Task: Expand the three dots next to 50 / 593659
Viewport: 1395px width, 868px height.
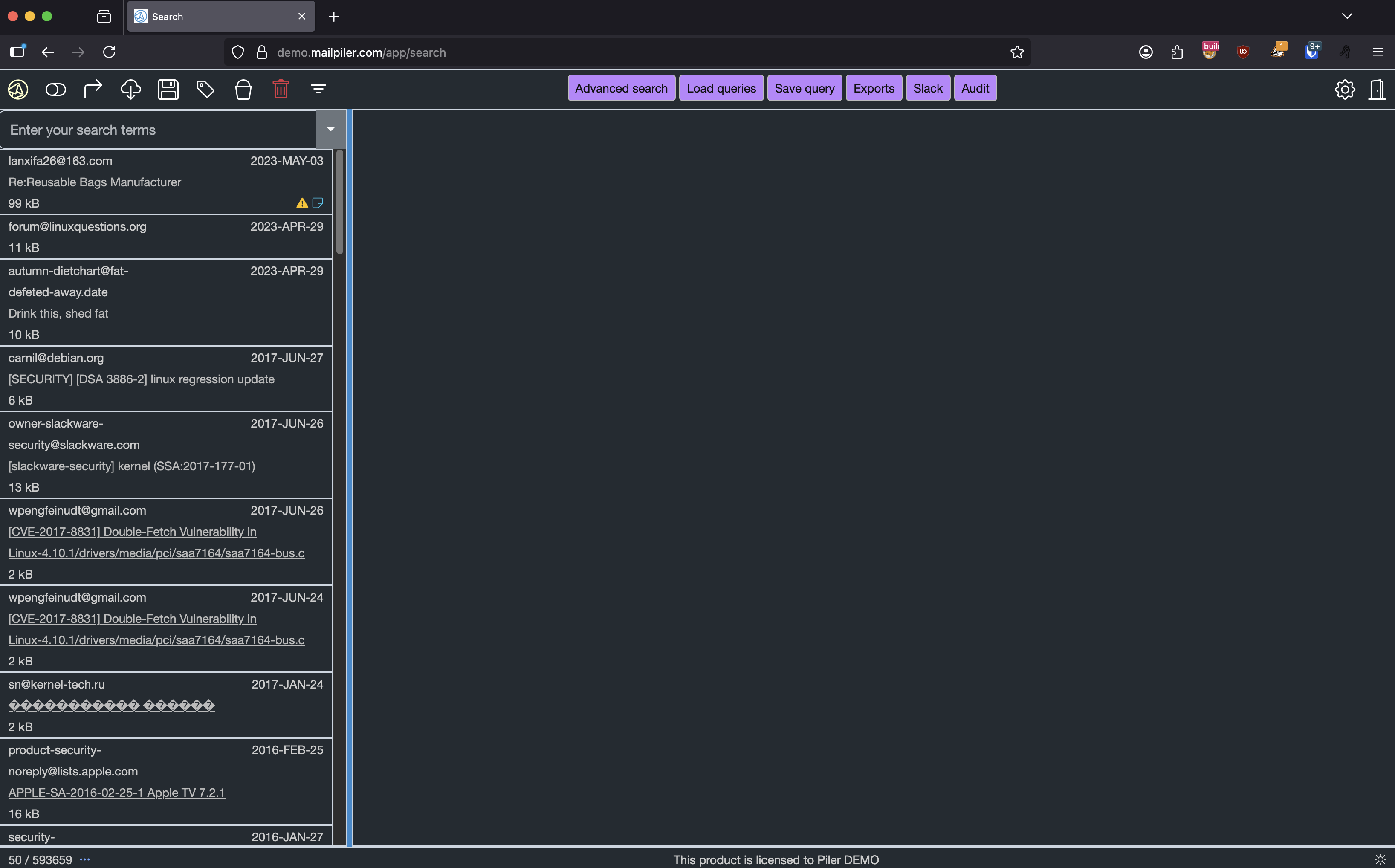Action: (x=85, y=859)
